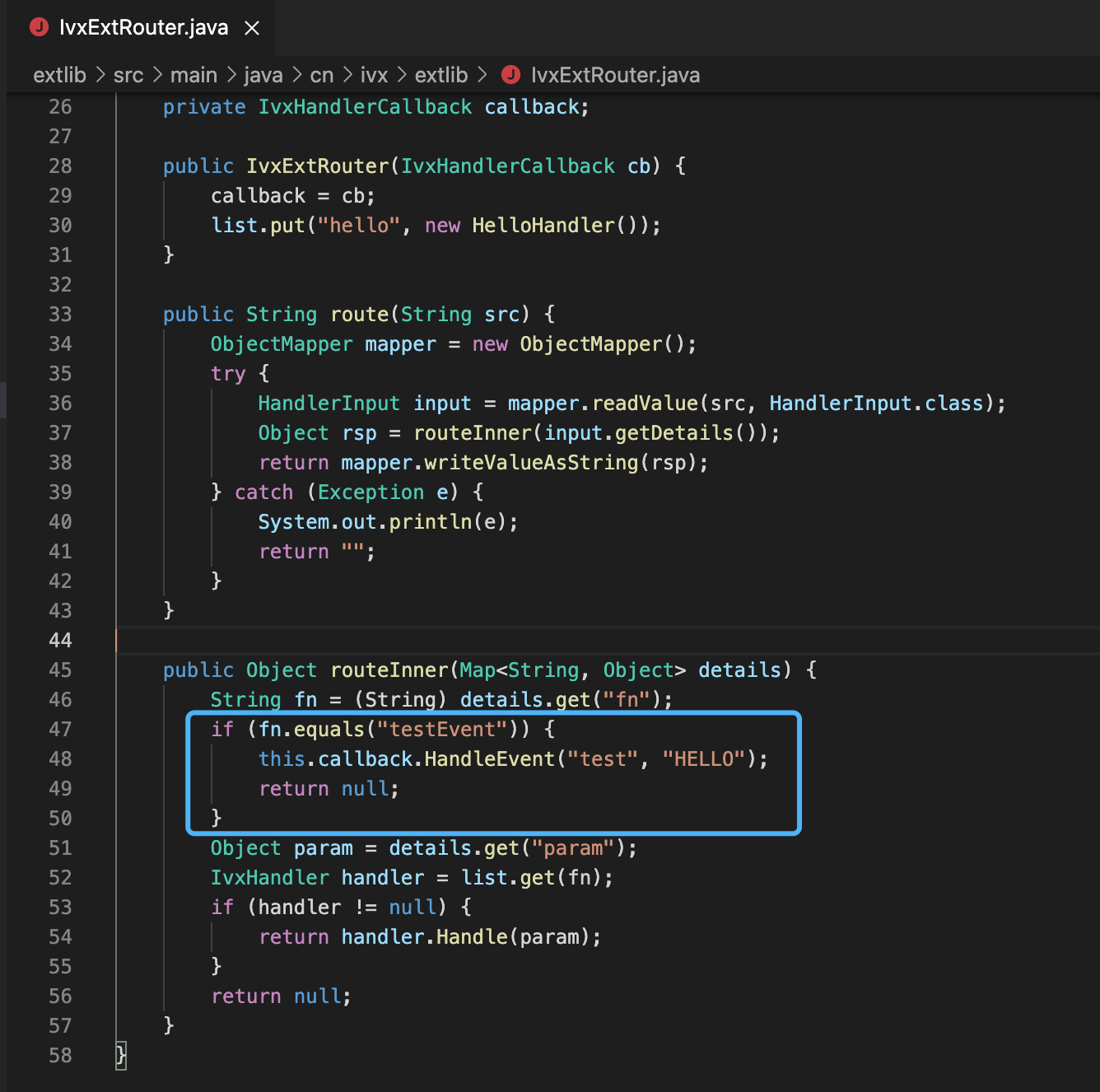This screenshot has height=1092, width=1100.
Task: Click the "HELLO" string on line 48
Action: point(704,759)
